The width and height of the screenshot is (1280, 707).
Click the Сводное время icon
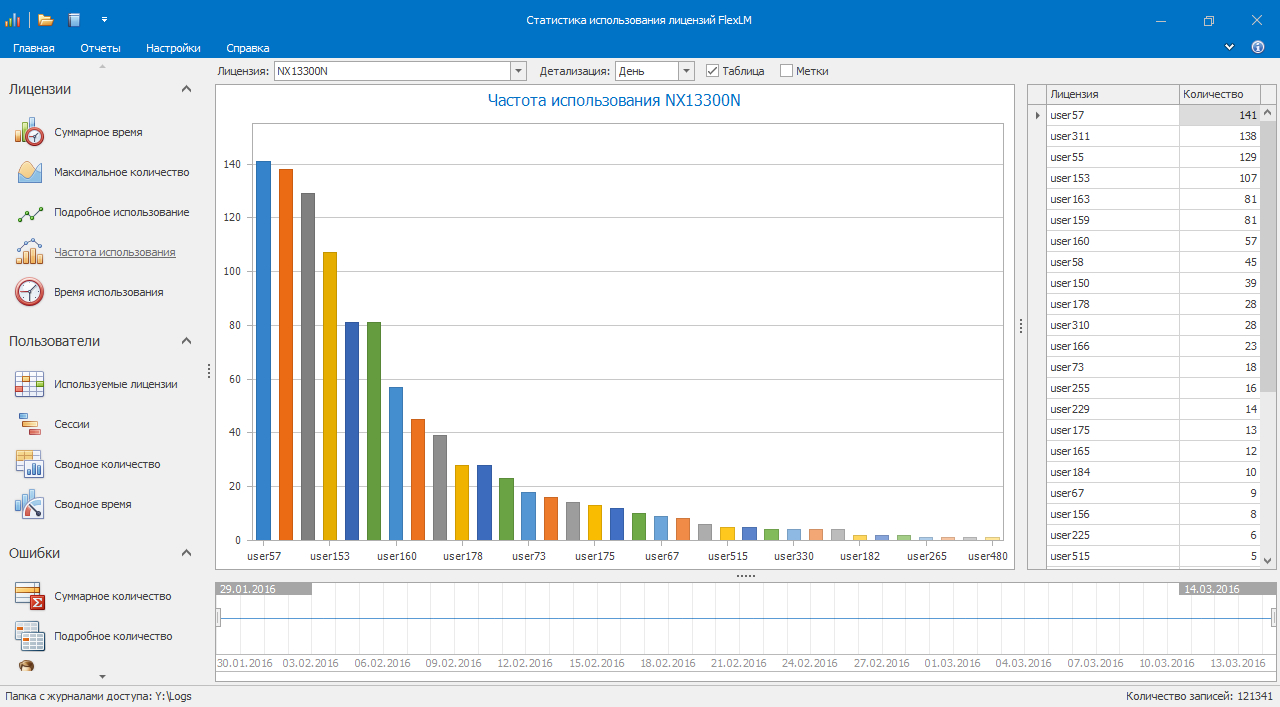click(x=30, y=504)
